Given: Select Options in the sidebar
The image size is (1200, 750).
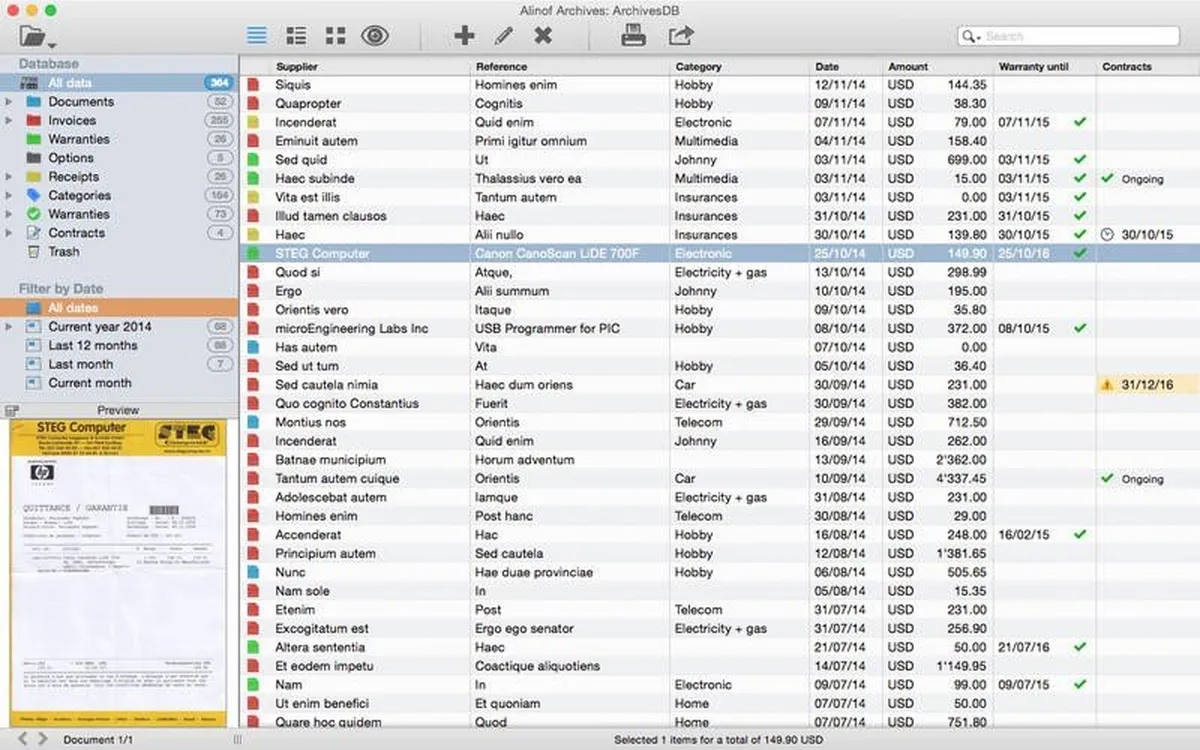Looking at the screenshot, I should tap(119, 158).
